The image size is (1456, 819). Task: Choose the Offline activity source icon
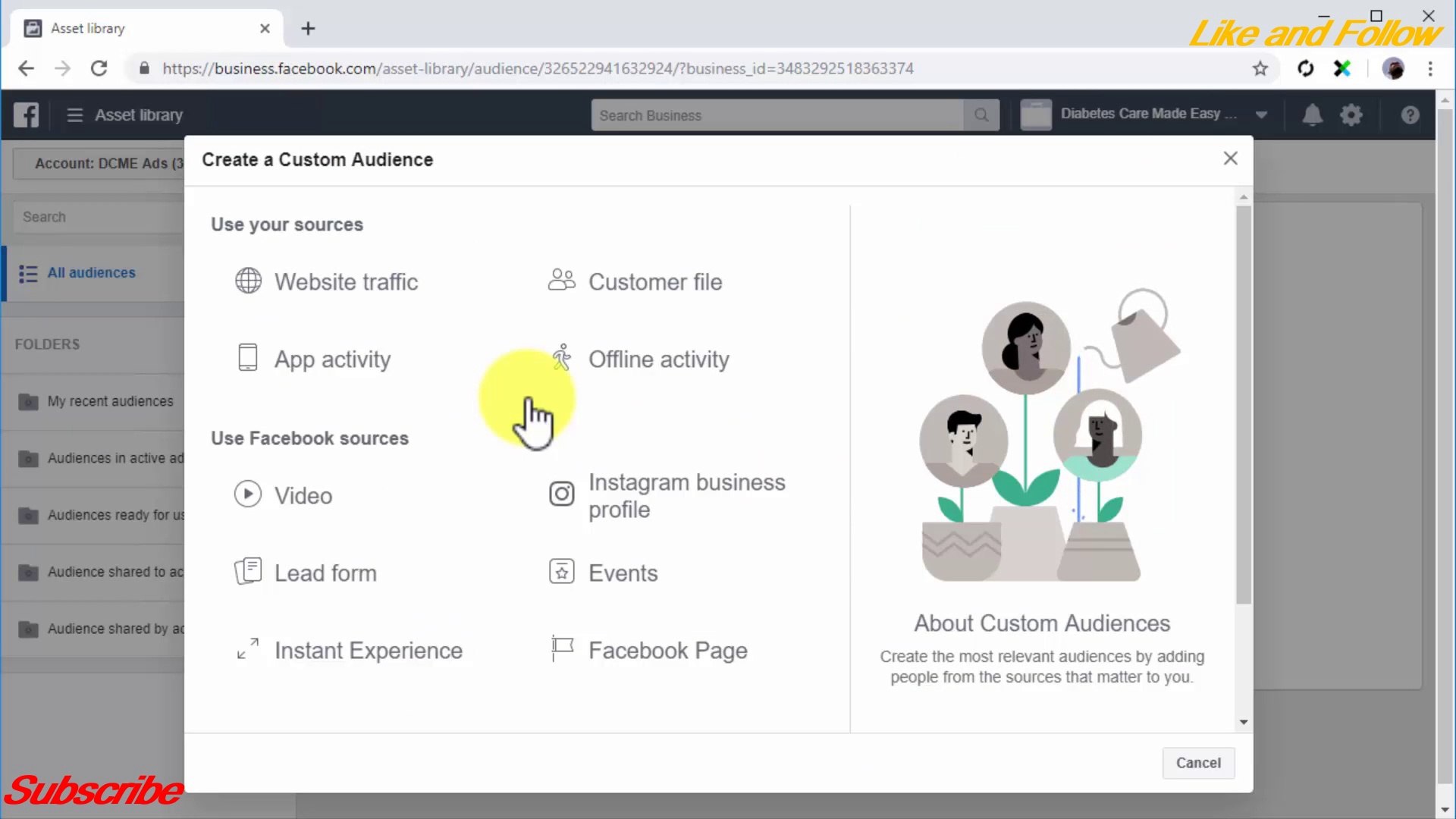click(561, 358)
